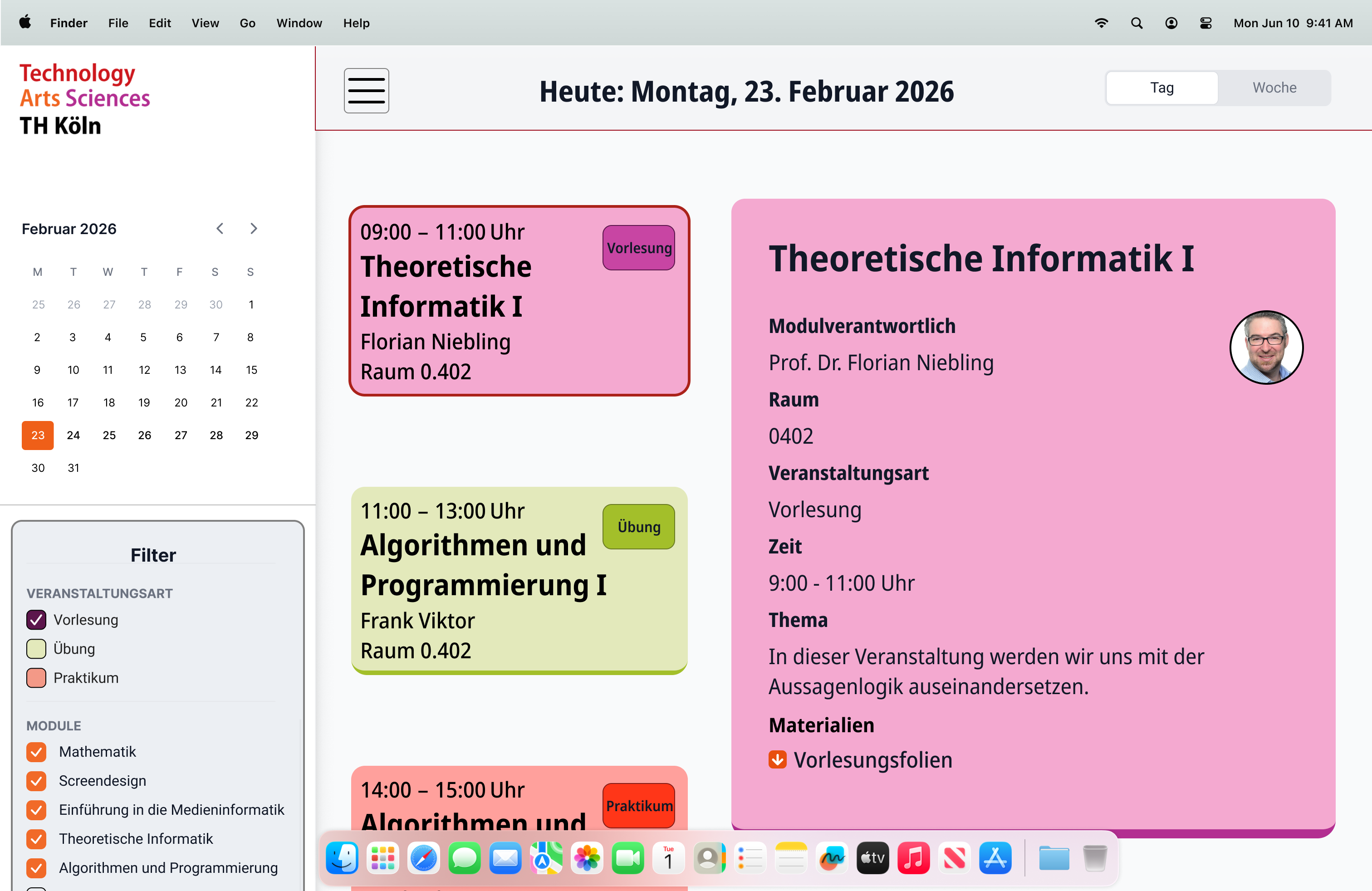1372x891 pixels.
Task: Select February 26 in the calendar
Action: click(144, 435)
